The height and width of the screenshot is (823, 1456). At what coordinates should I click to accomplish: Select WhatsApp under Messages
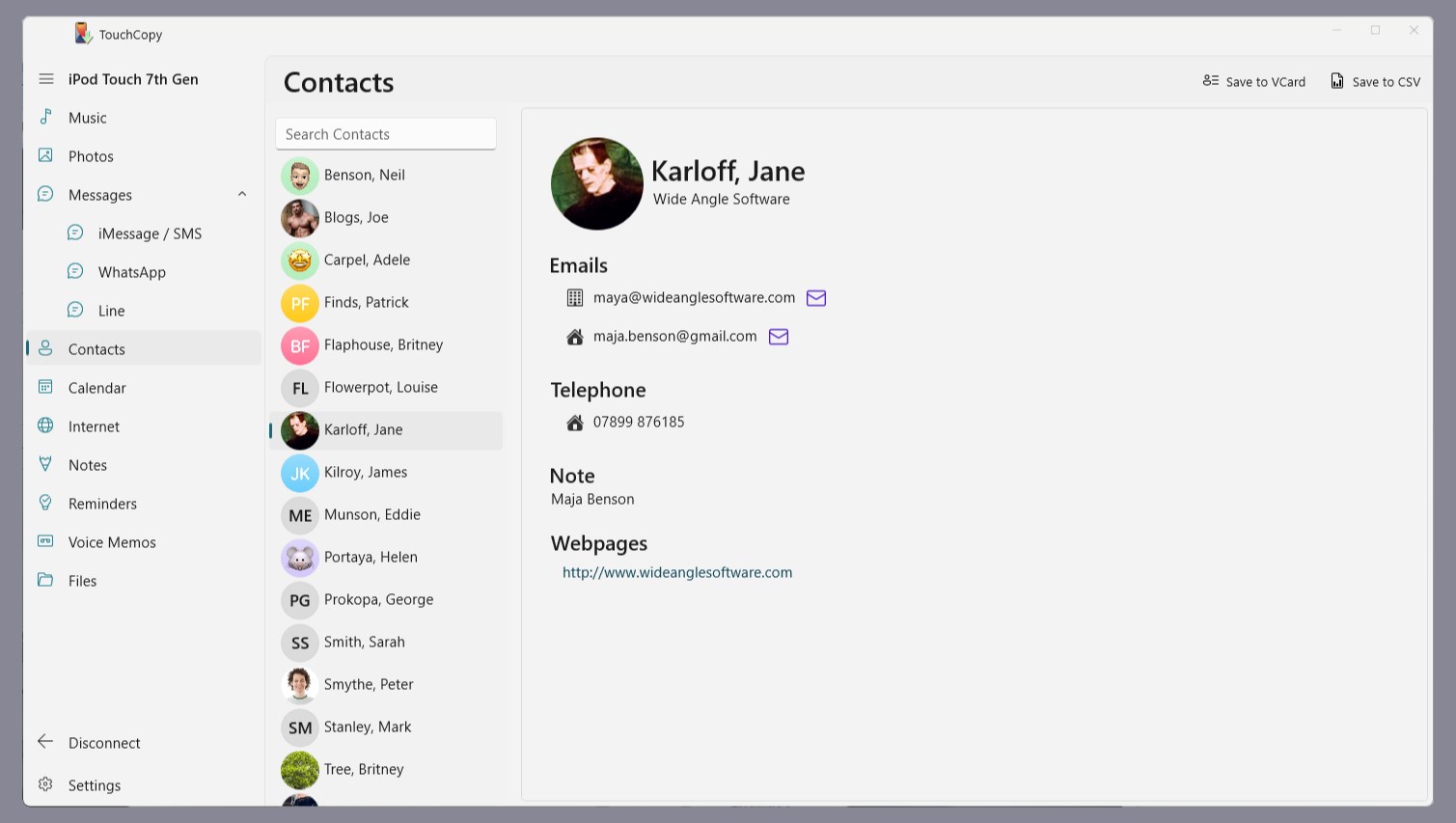[144, 272]
